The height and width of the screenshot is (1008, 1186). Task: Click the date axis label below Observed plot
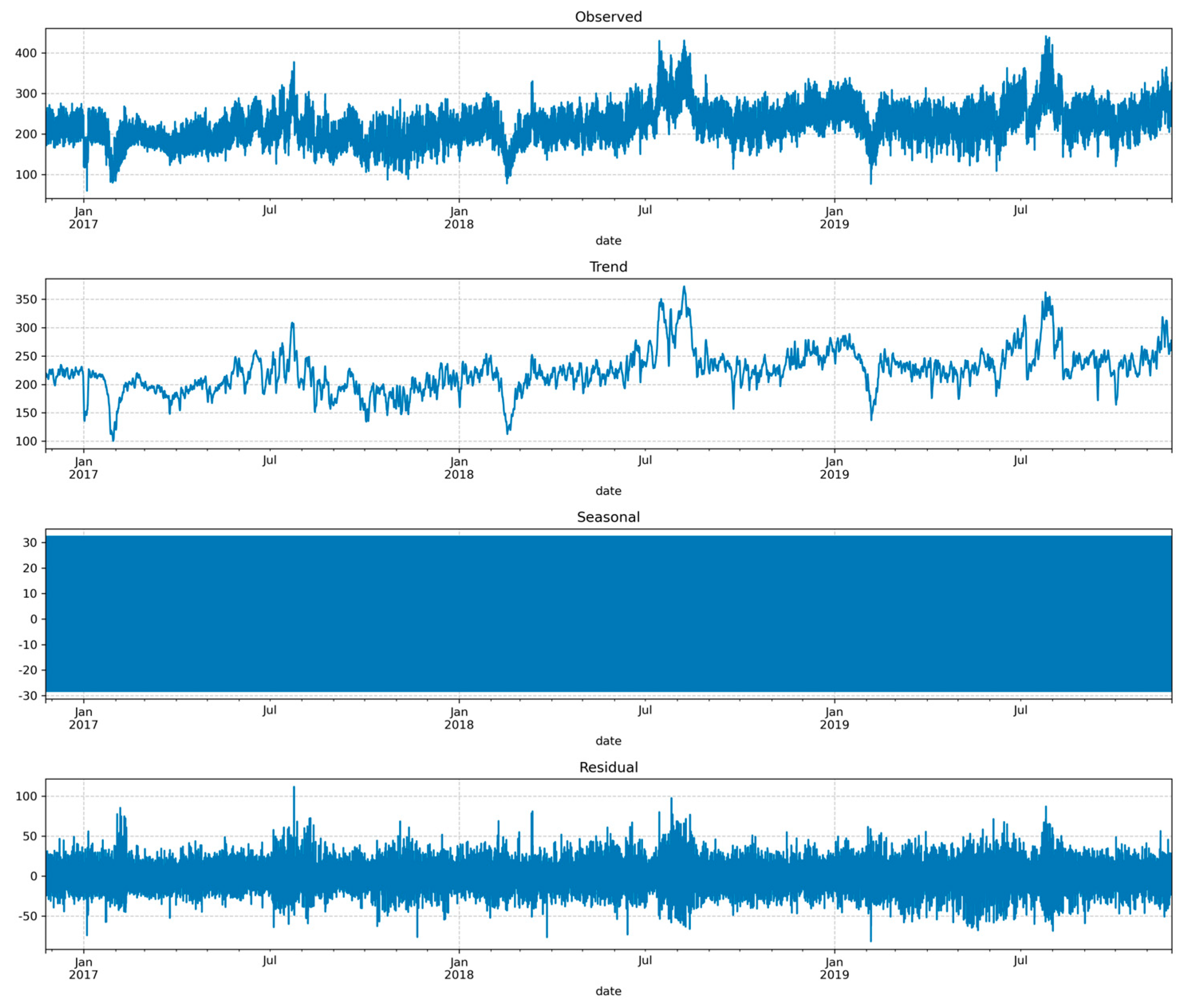point(608,240)
